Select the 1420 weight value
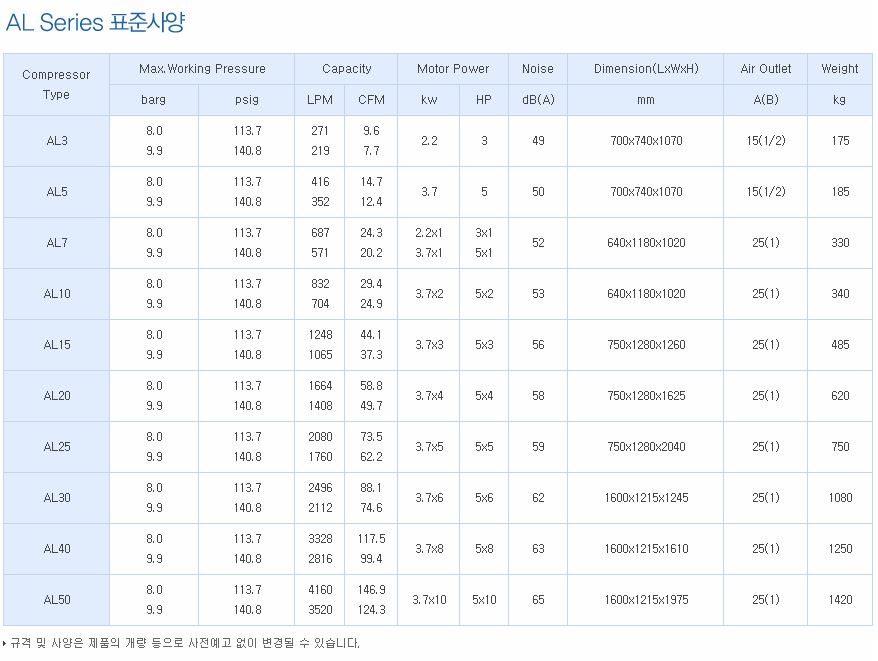This screenshot has height=661, width=878. (x=840, y=600)
